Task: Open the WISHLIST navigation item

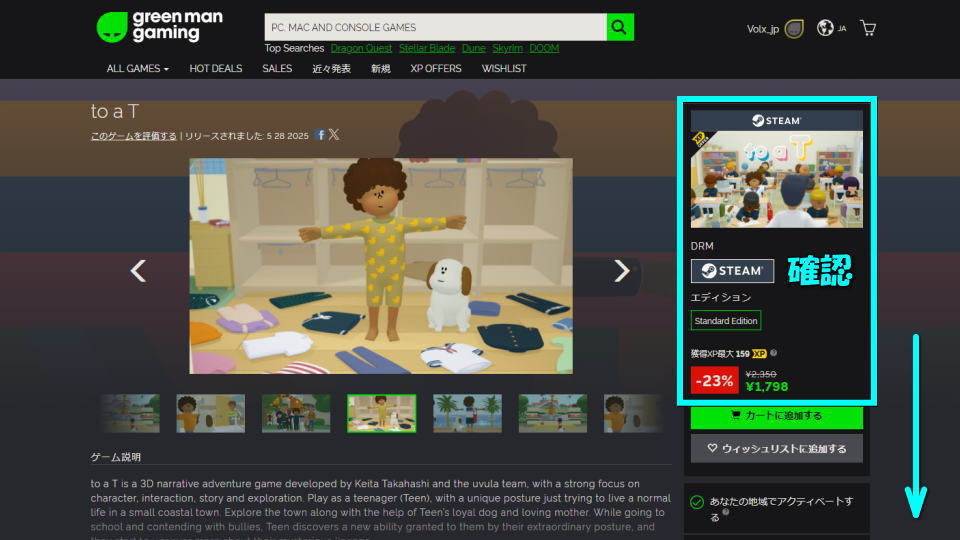Action: 503,69
